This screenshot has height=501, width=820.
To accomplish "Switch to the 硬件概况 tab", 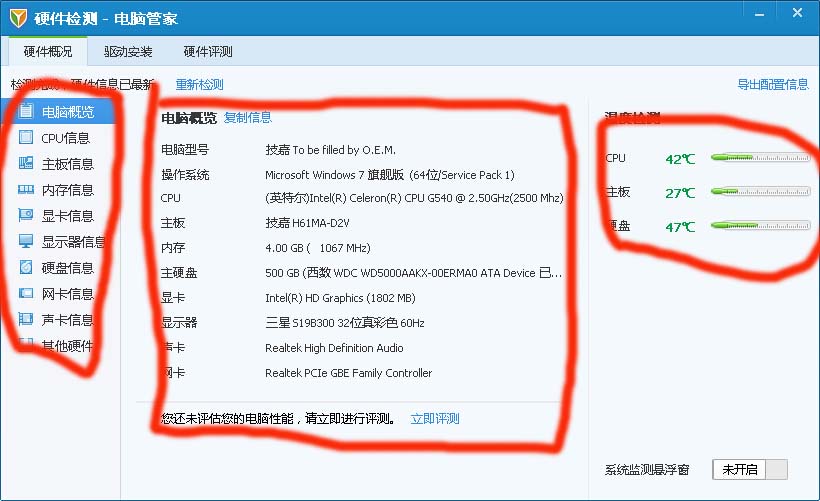I will (48, 52).
